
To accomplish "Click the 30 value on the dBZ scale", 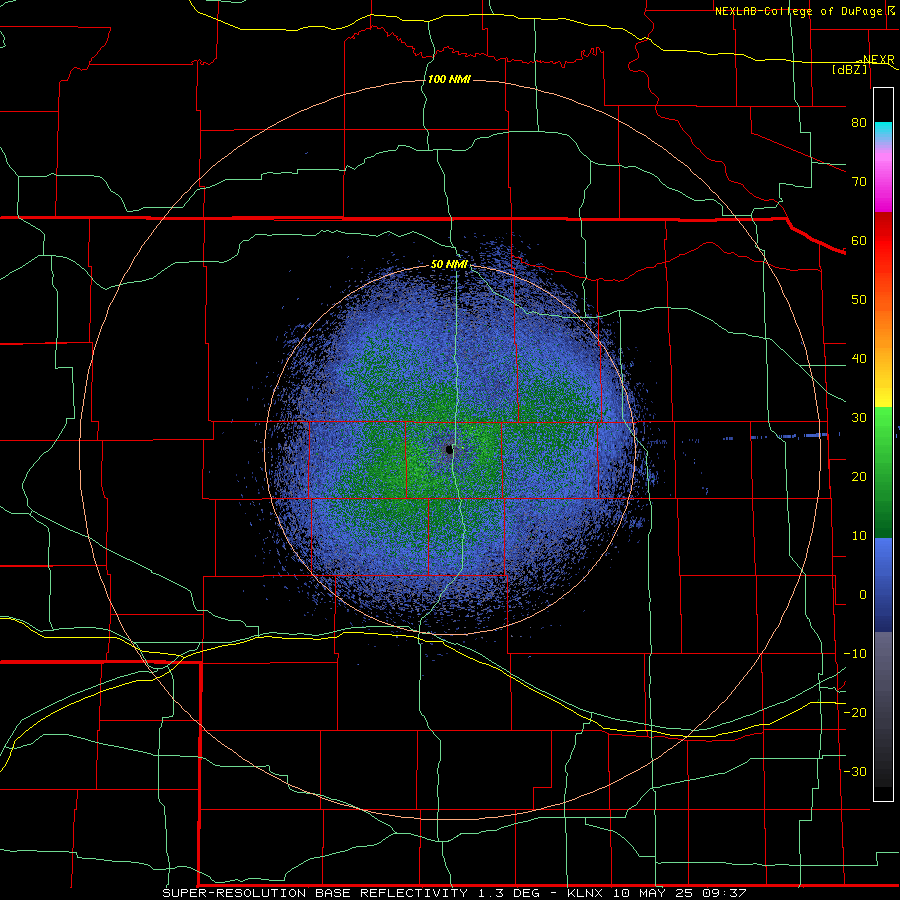I will click(x=859, y=418).
